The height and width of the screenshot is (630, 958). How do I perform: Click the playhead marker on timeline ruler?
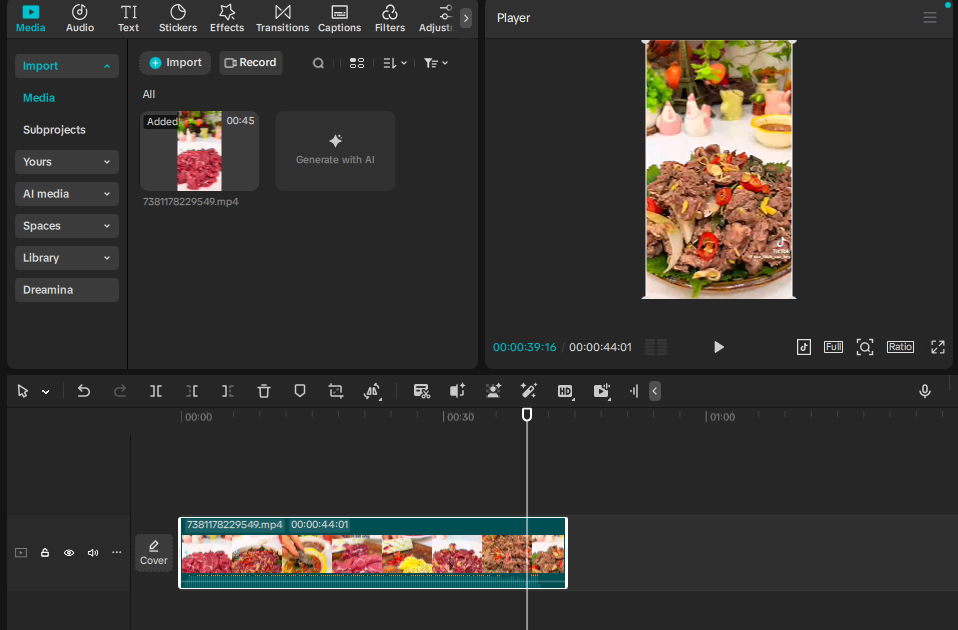tap(527, 414)
